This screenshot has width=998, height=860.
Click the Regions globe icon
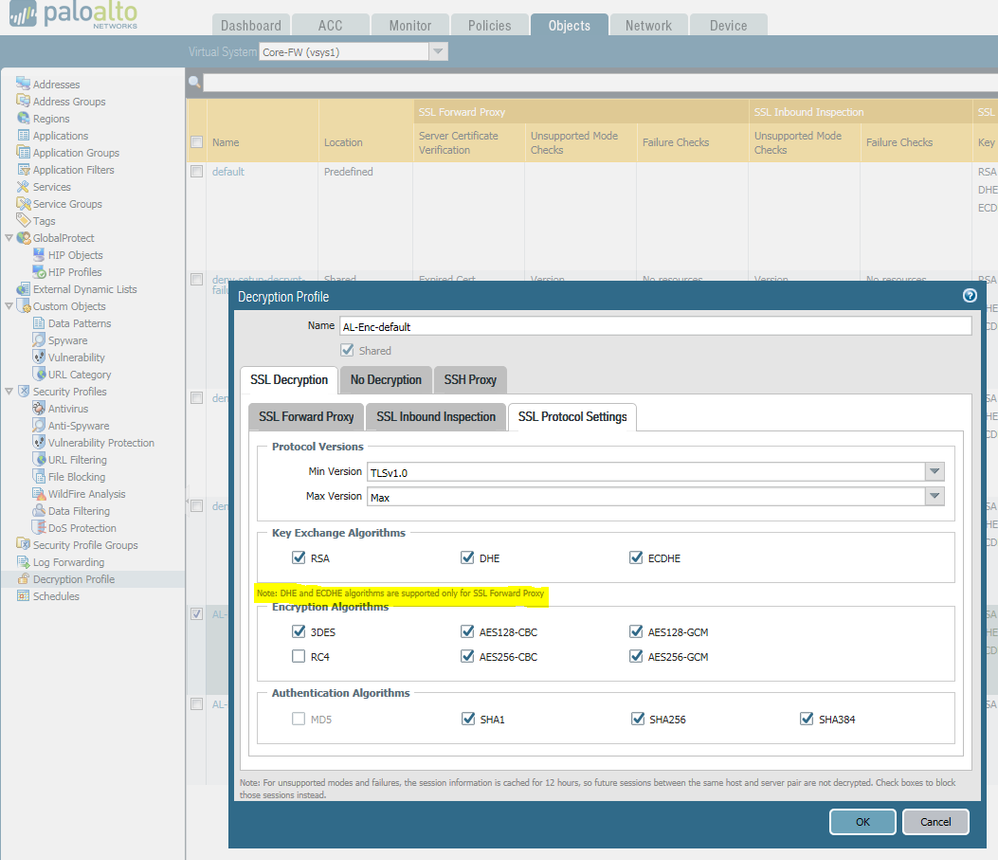click(23, 118)
